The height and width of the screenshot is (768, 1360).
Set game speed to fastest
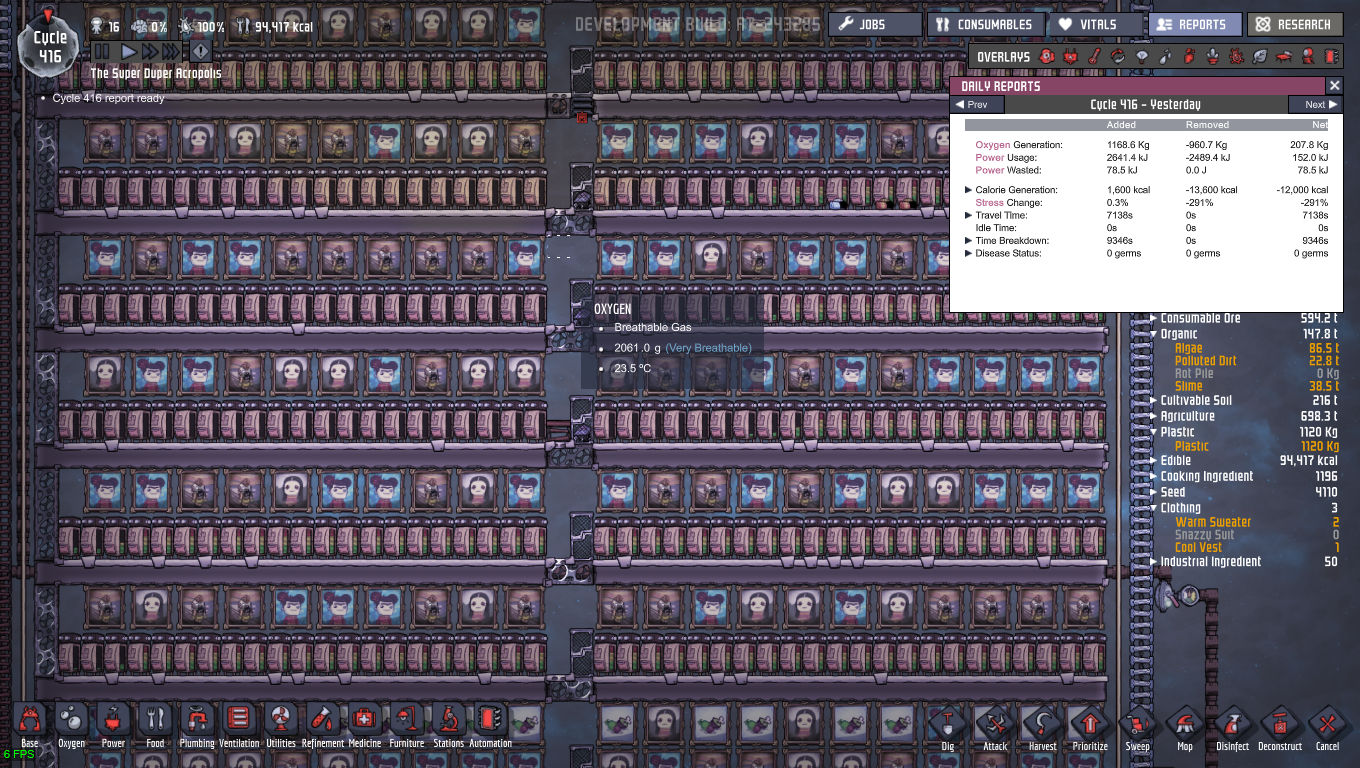coord(171,51)
